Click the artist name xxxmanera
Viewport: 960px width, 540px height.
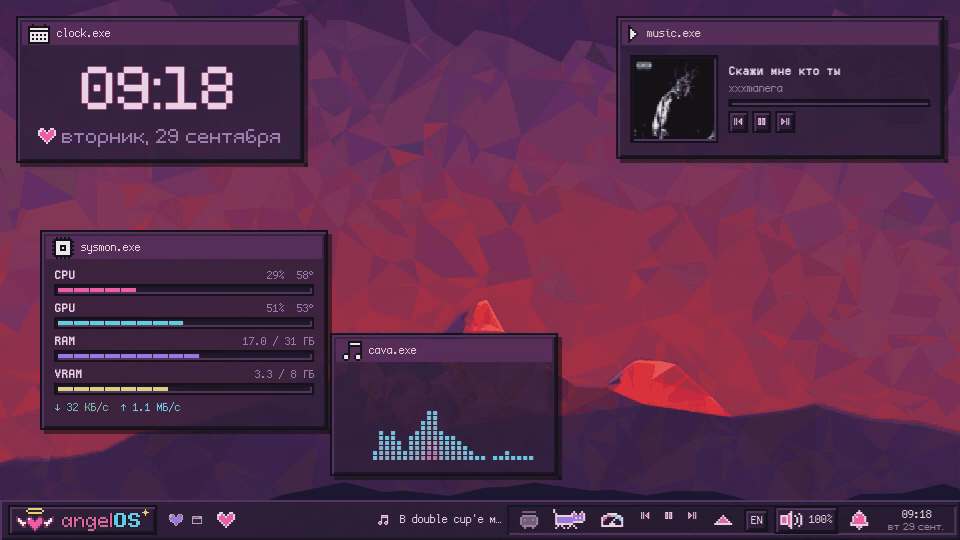[x=756, y=88]
